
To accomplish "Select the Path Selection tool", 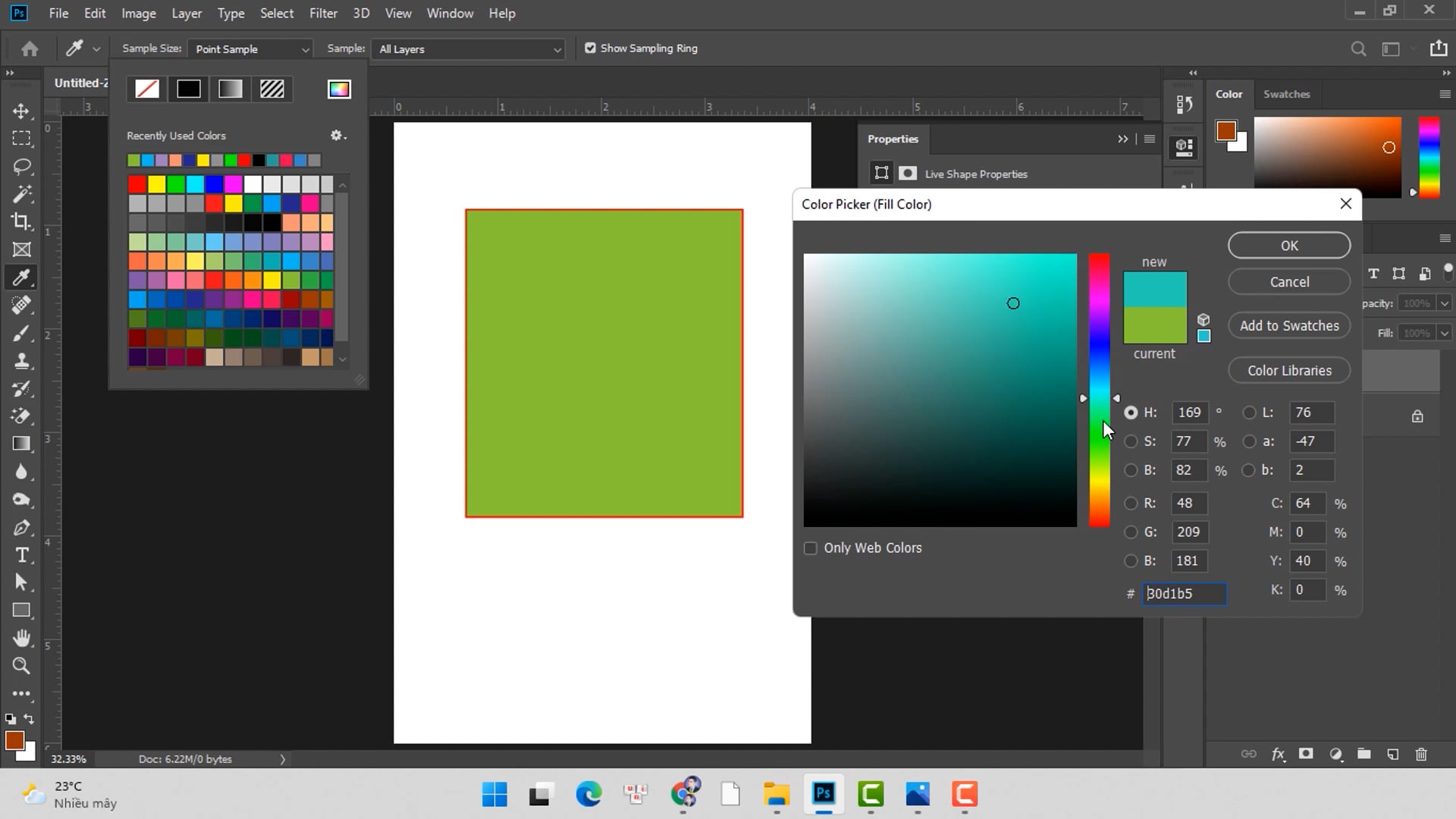I will point(21,582).
